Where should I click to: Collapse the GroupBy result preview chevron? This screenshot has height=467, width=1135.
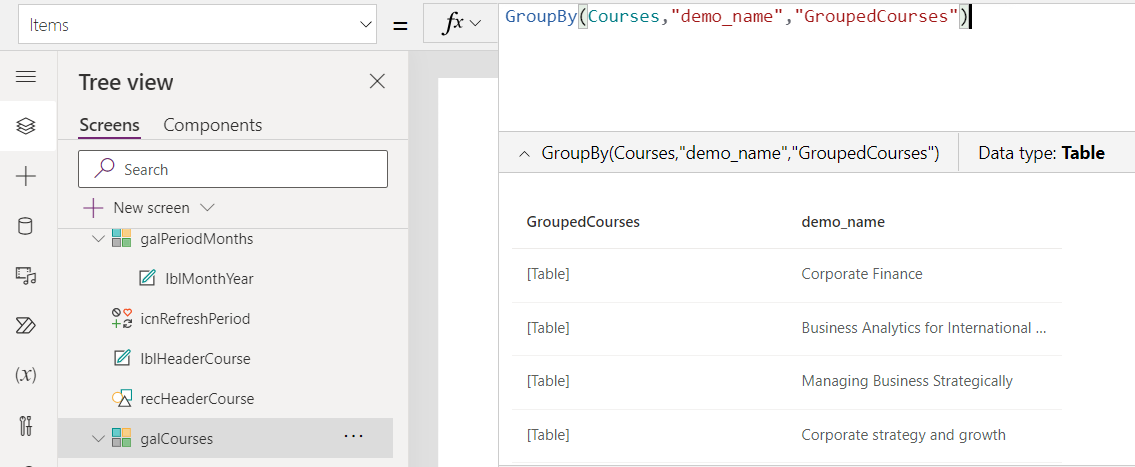click(523, 153)
